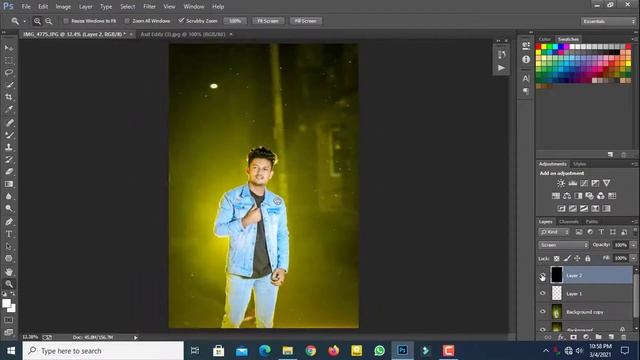Select the Eraser tool
This screenshot has width=640, height=360.
click(x=9, y=171)
